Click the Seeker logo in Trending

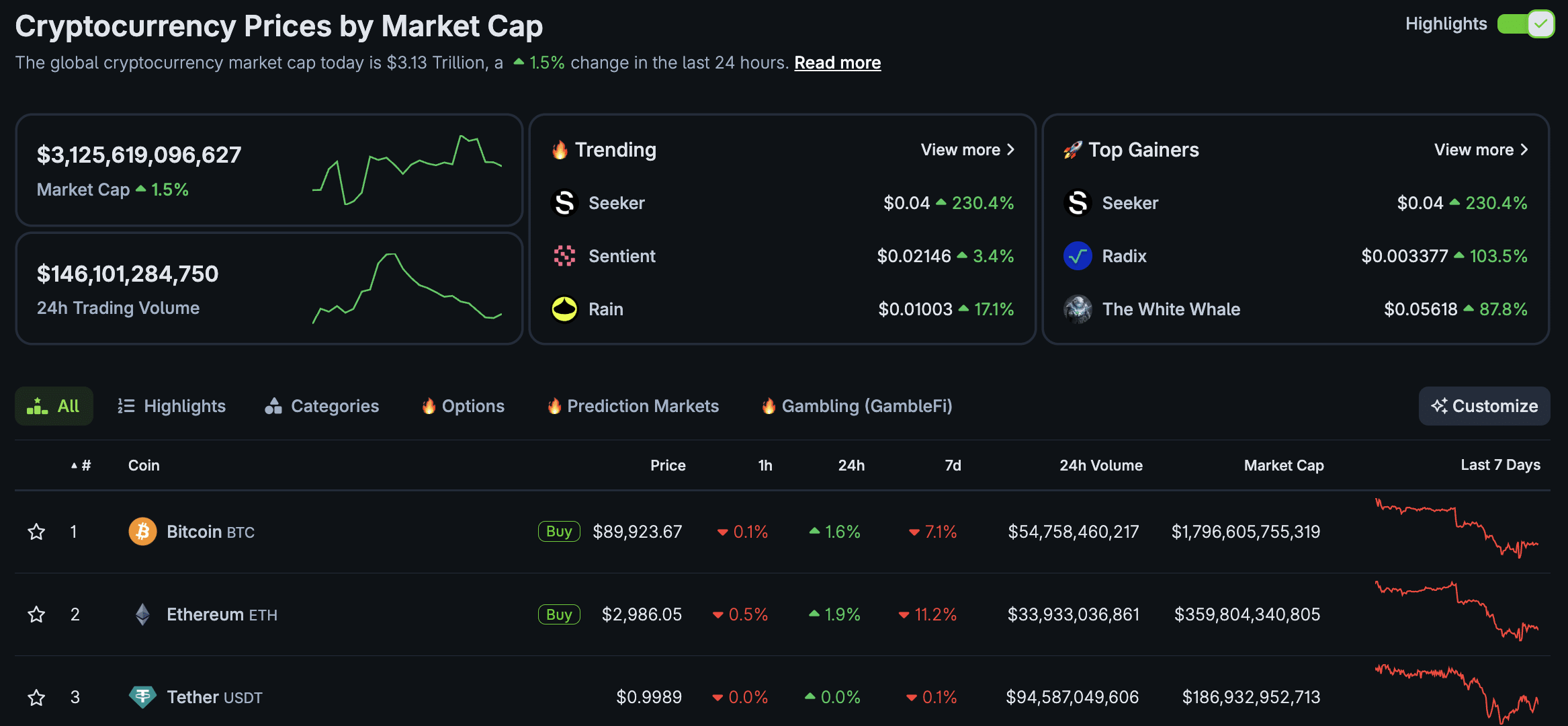564,203
